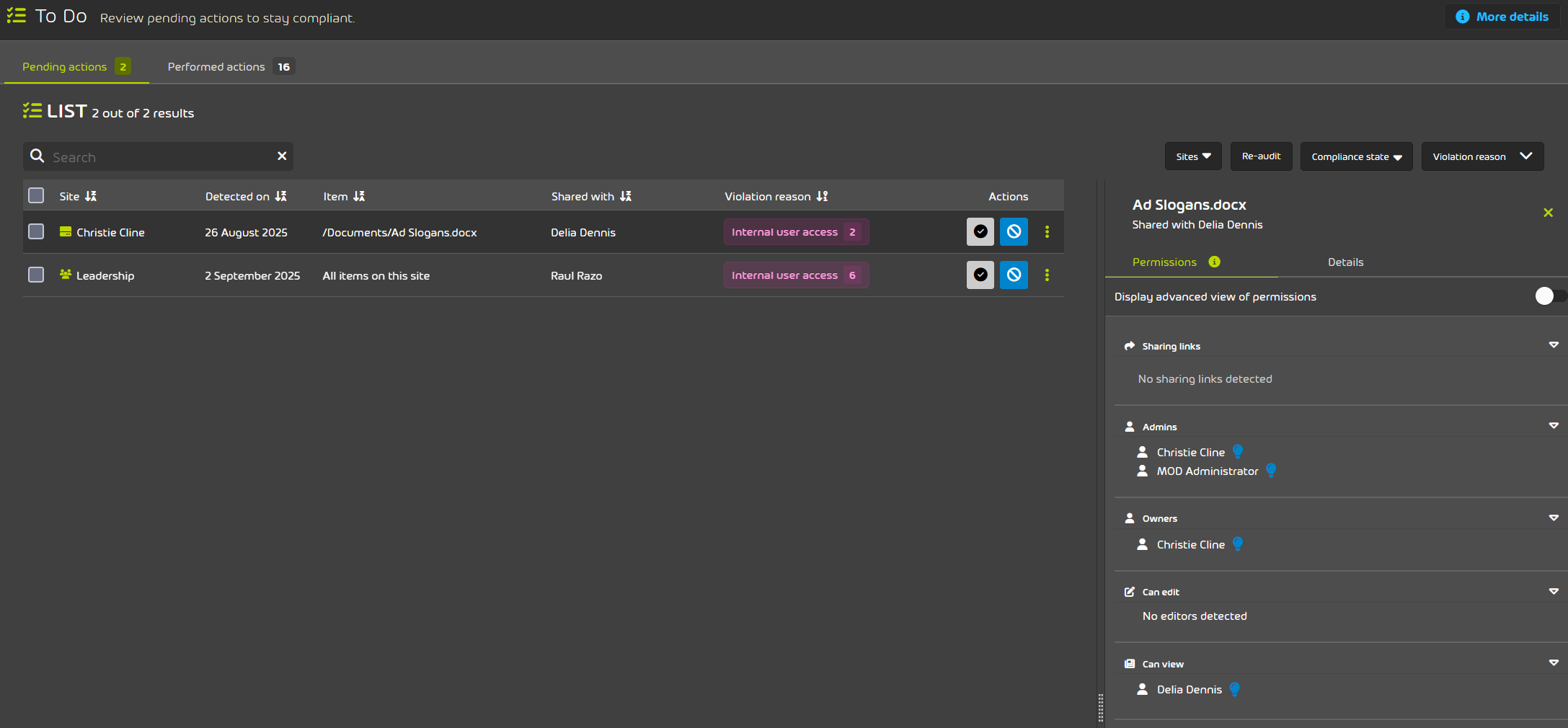Screen dimensions: 1568x728
Task: Sort the Site column
Action: [90, 195]
